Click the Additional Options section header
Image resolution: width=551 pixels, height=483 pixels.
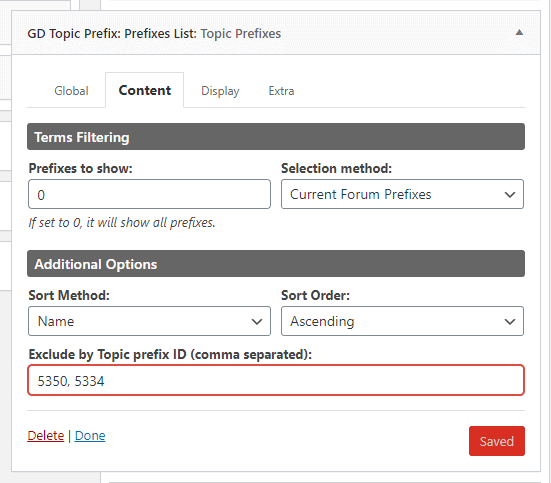276,264
